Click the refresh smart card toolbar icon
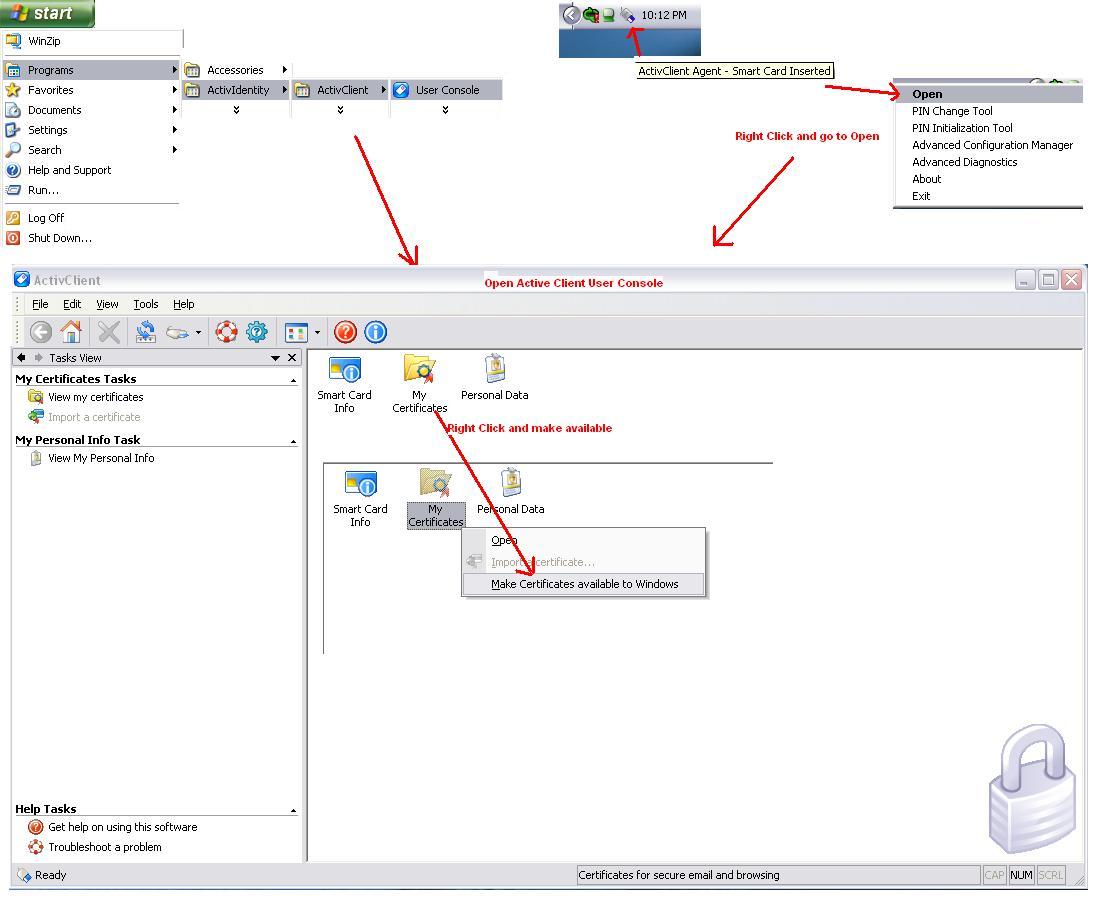The width and height of the screenshot is (1095, 900). (146, 332)
